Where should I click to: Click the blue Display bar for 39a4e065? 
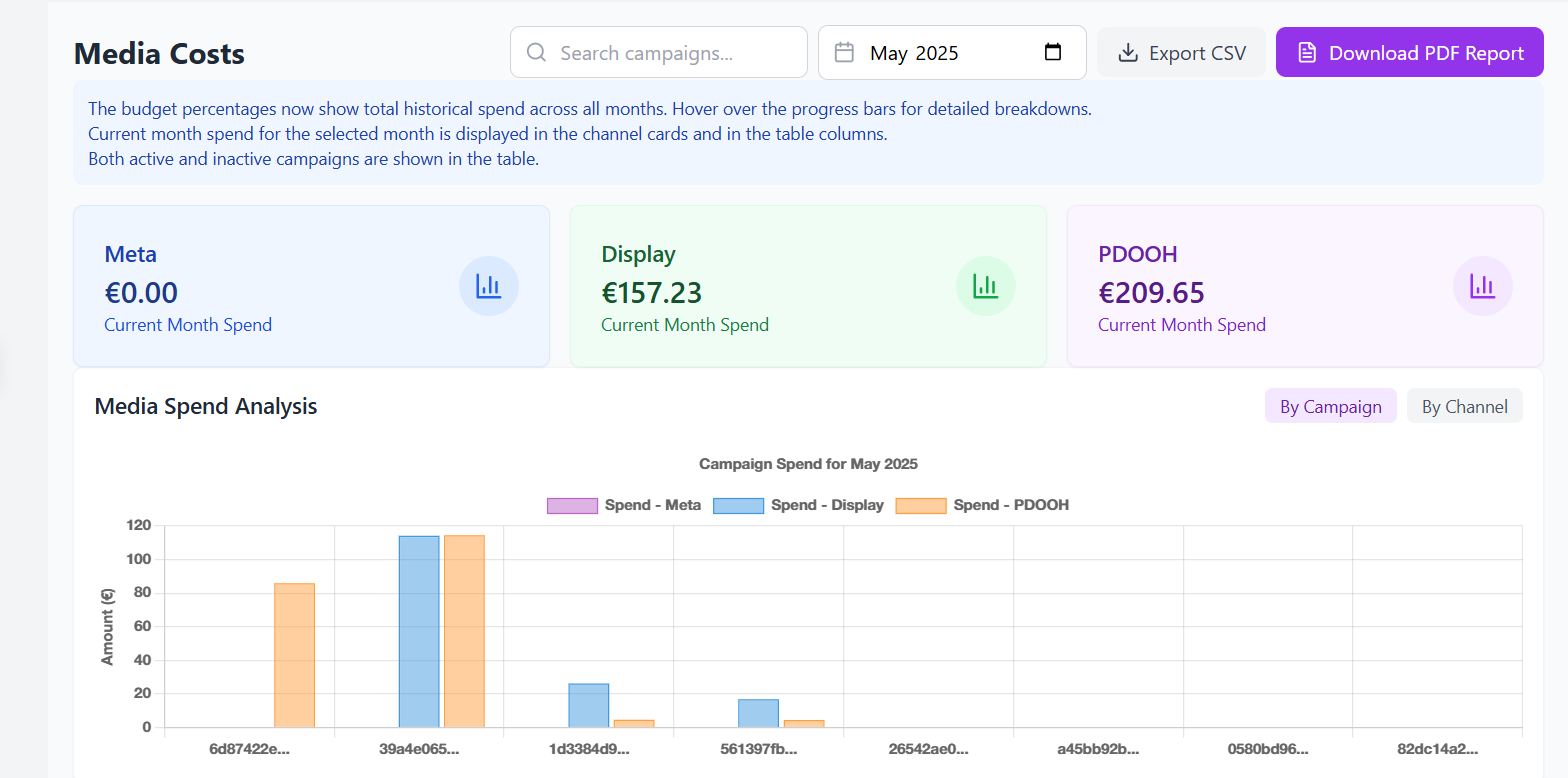tap(419, 631)
